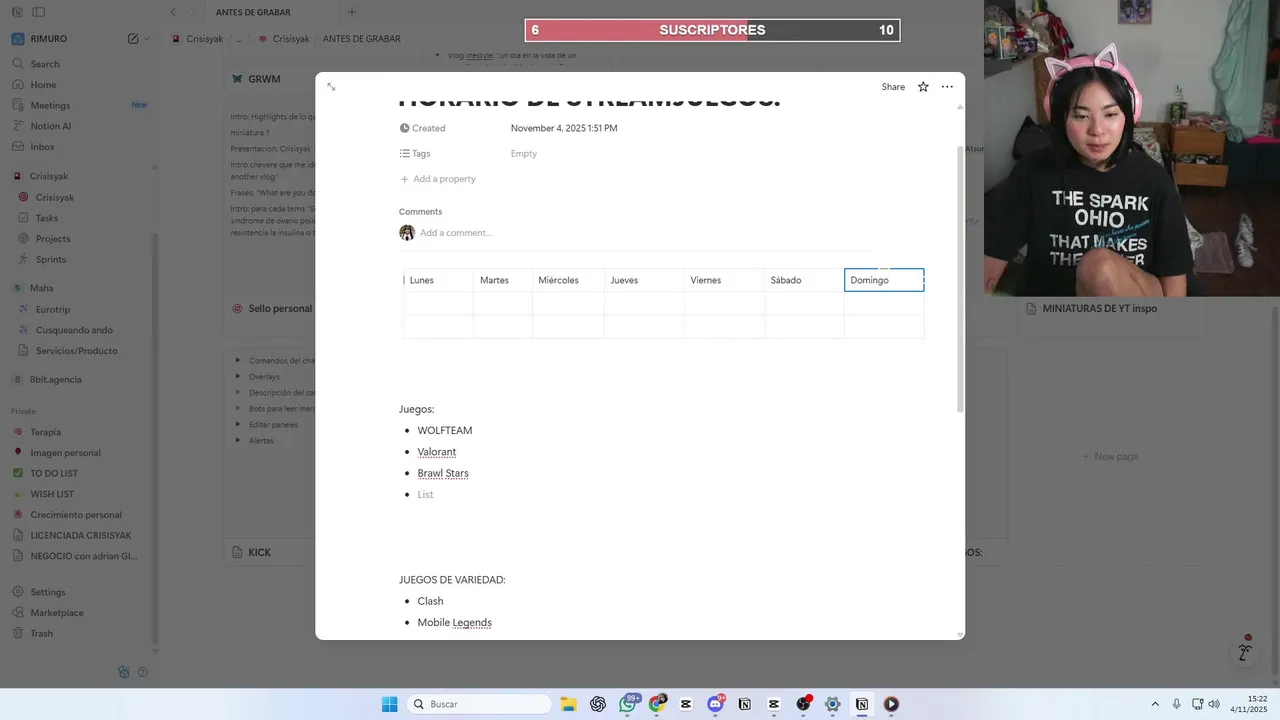Screen dimensions: 1280x720
Task: Click the WOLFTEAM bullet item
Action: [445, 431]
